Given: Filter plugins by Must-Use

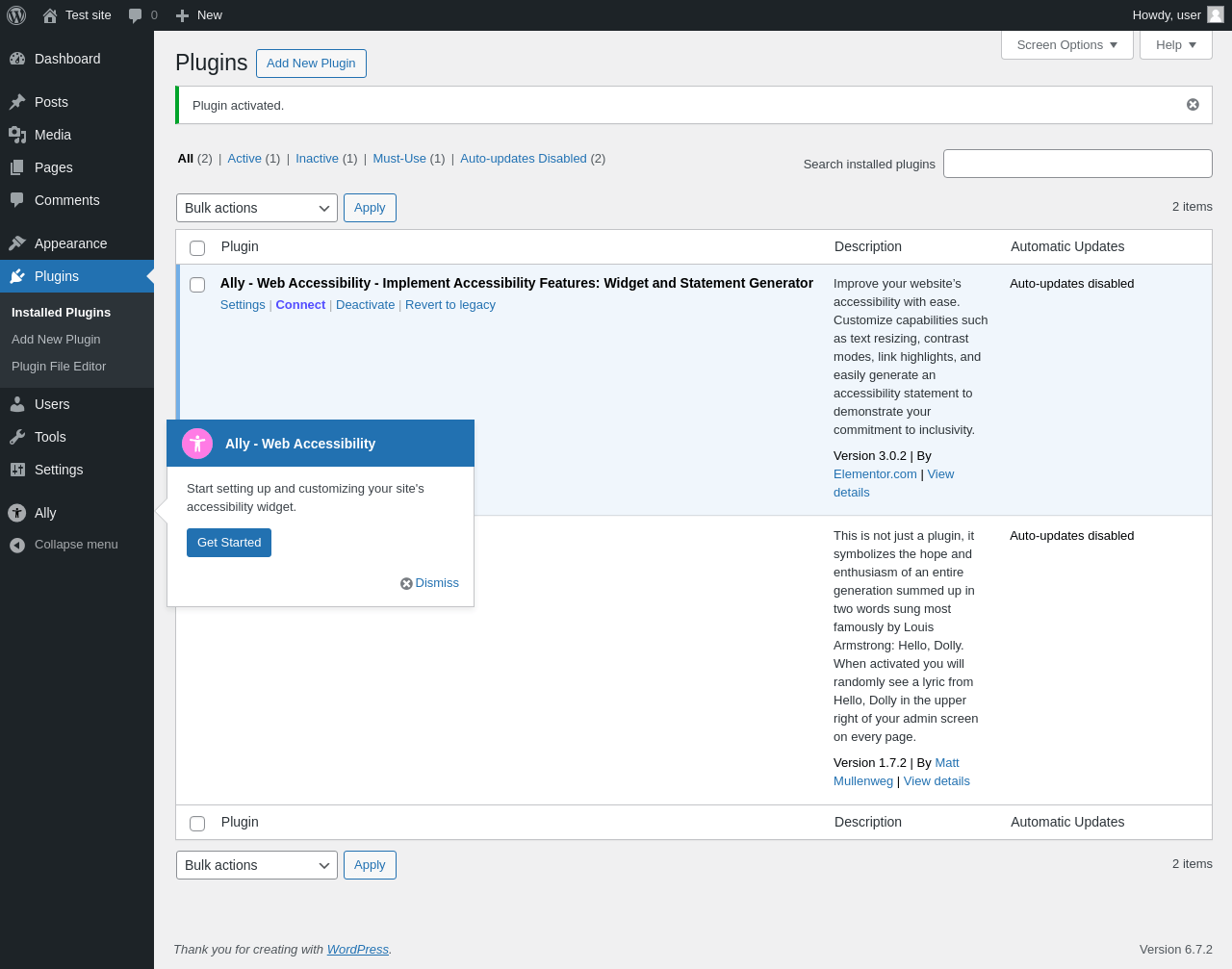Looking at the screenshot, I should click(x=399, y=159).
